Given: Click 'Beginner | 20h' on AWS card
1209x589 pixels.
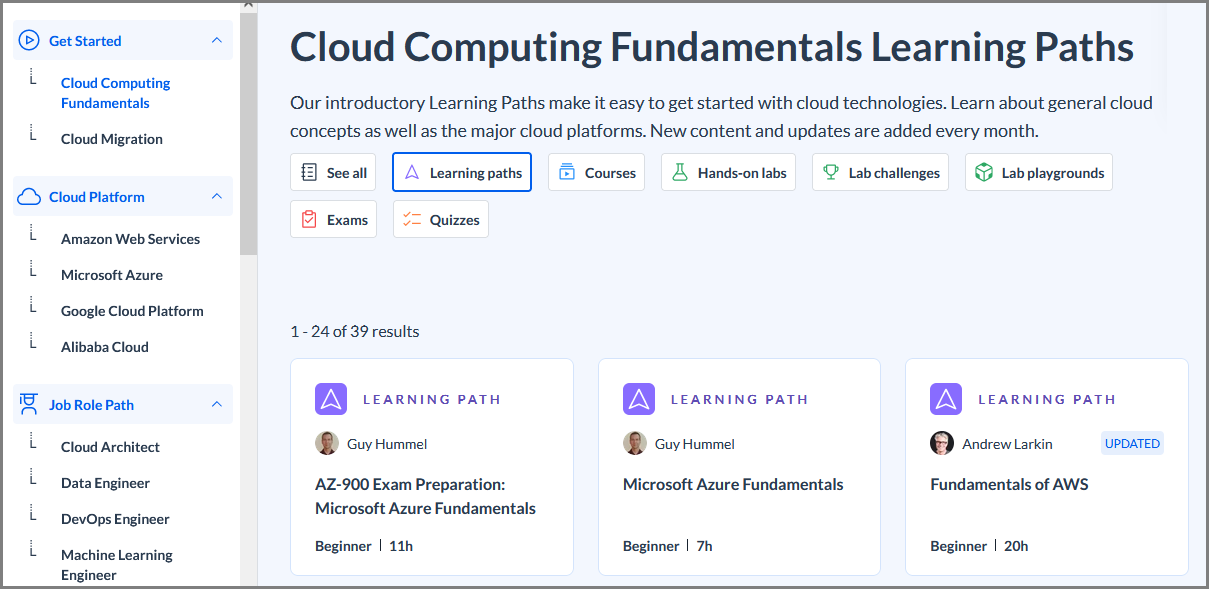Looking at the screenshot, I should point(979,546).
